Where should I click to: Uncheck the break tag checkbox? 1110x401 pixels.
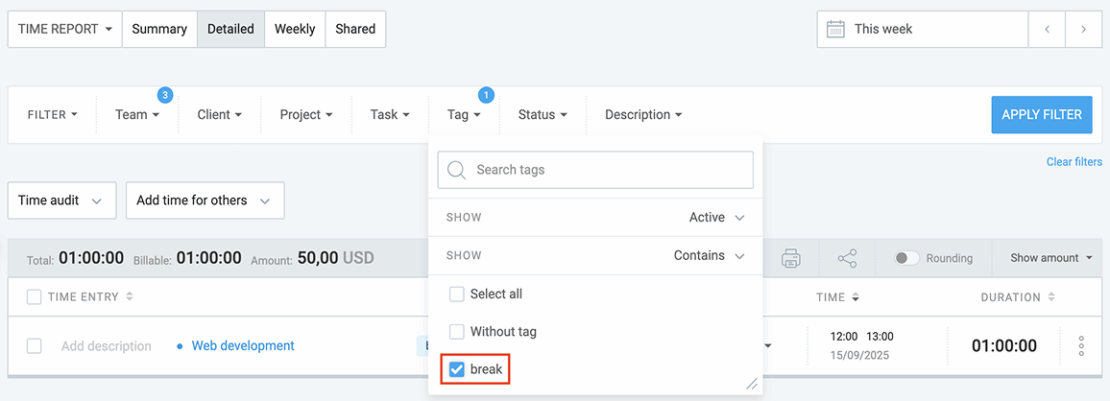click(x=457, y=370)
